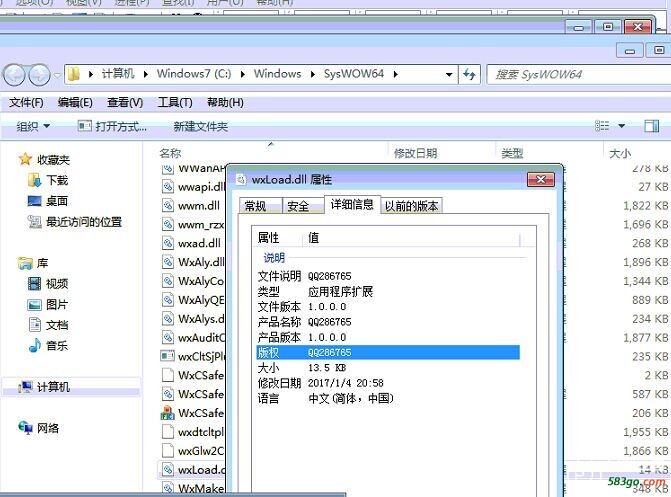Switch to the 详细信息 tab
671x497 pixels.
point(352,205)
